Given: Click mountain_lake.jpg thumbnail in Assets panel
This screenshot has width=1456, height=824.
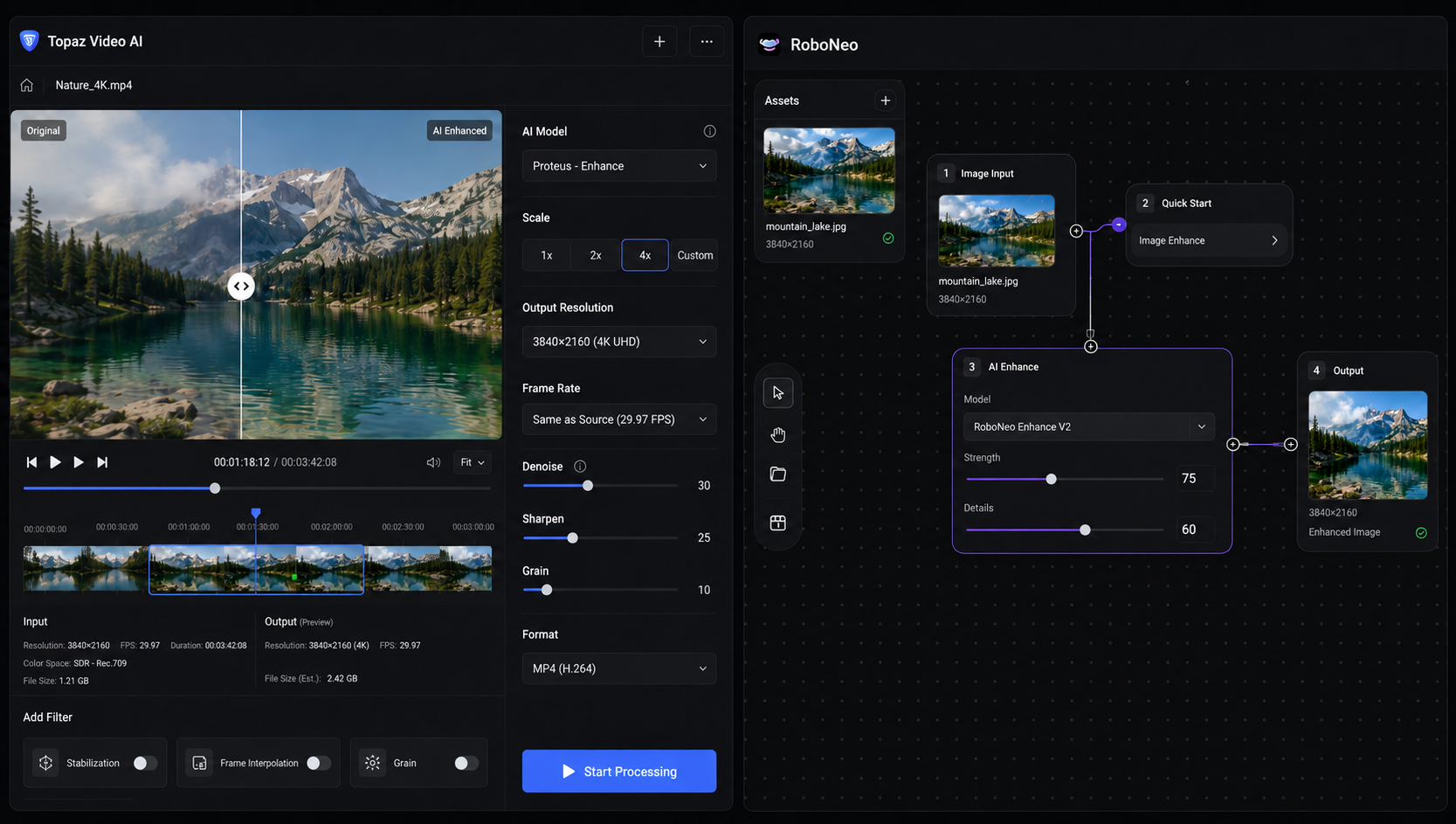Looking at the screenshot, I should (829, 170).
